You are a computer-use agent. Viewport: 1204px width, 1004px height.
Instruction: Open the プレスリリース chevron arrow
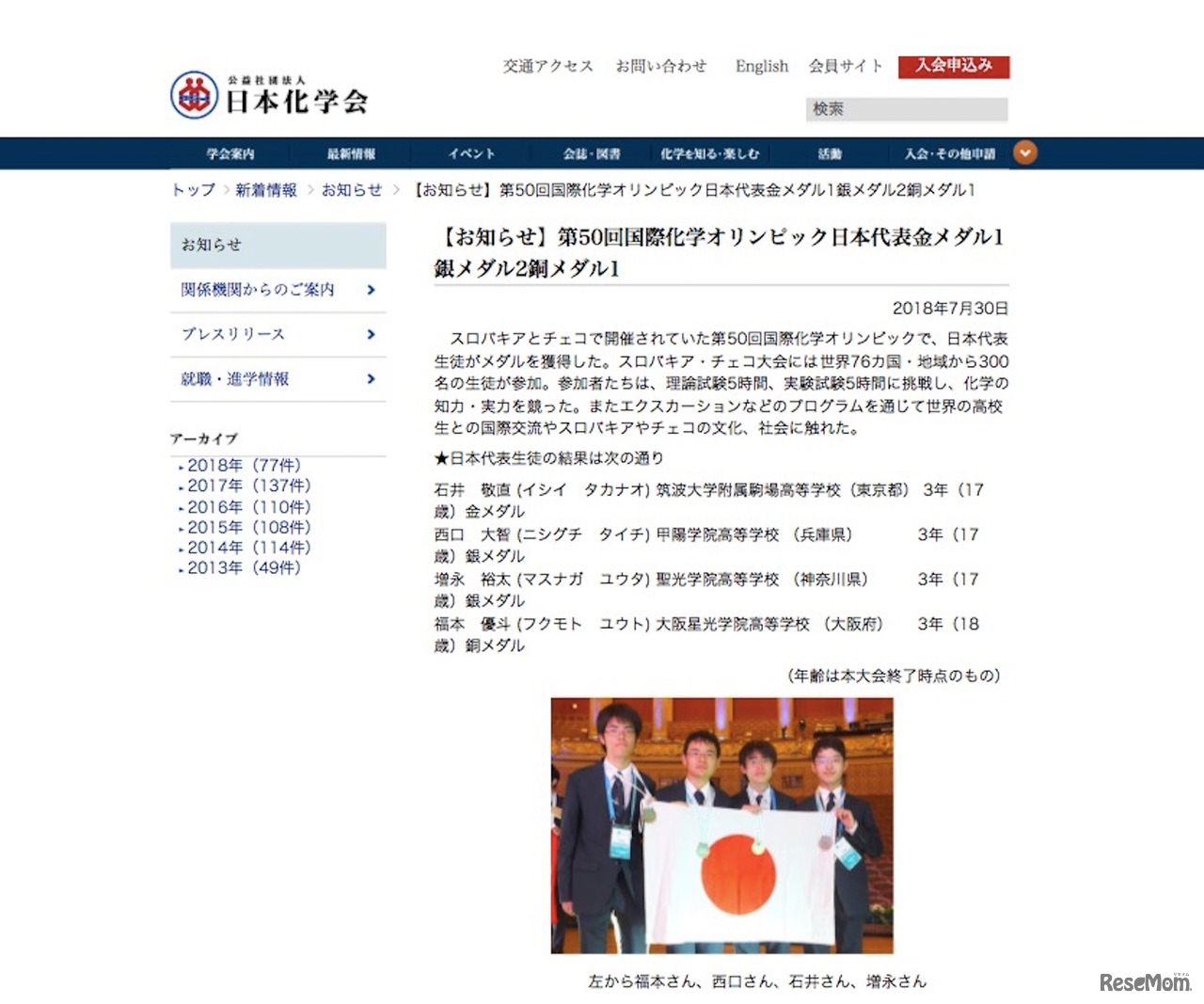371,334
